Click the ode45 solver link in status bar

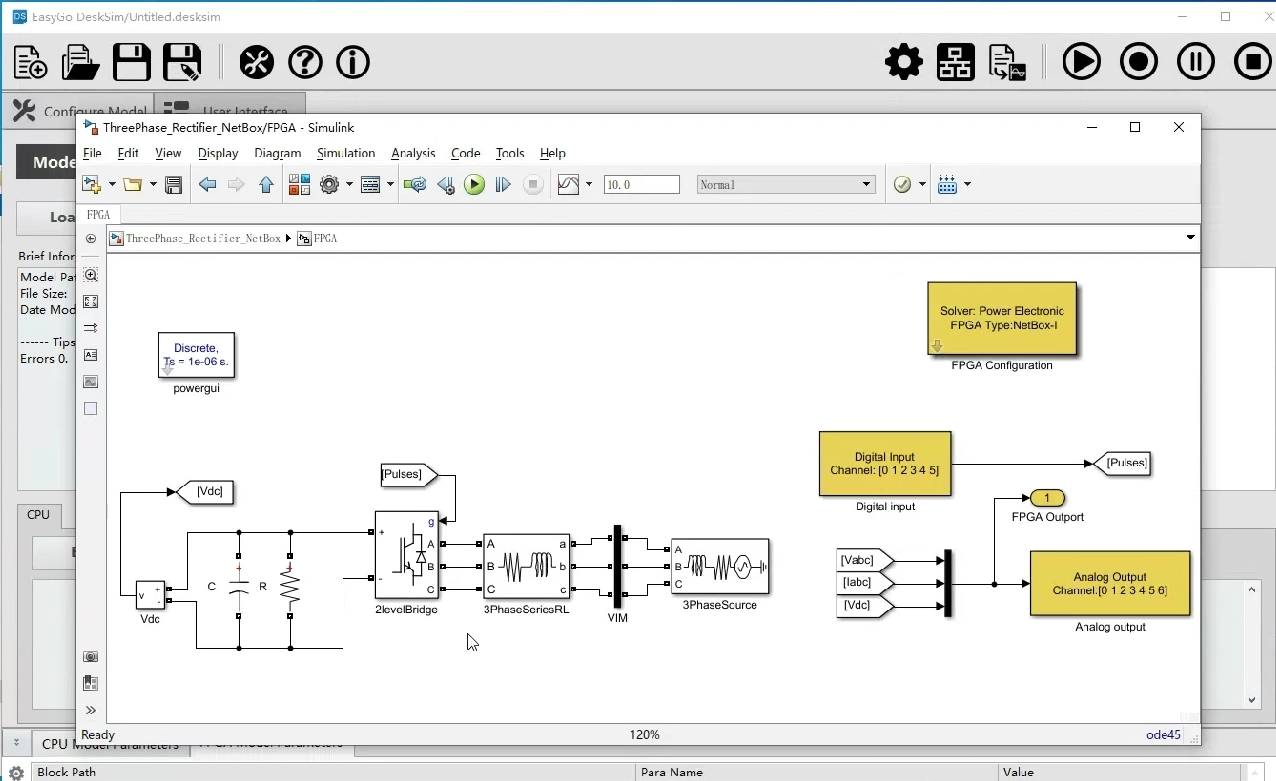(1163, 735)
